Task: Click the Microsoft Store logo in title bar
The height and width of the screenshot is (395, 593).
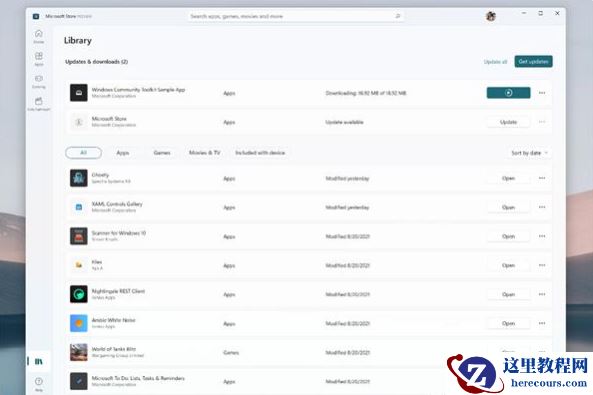Action: (x=36, y=16)
